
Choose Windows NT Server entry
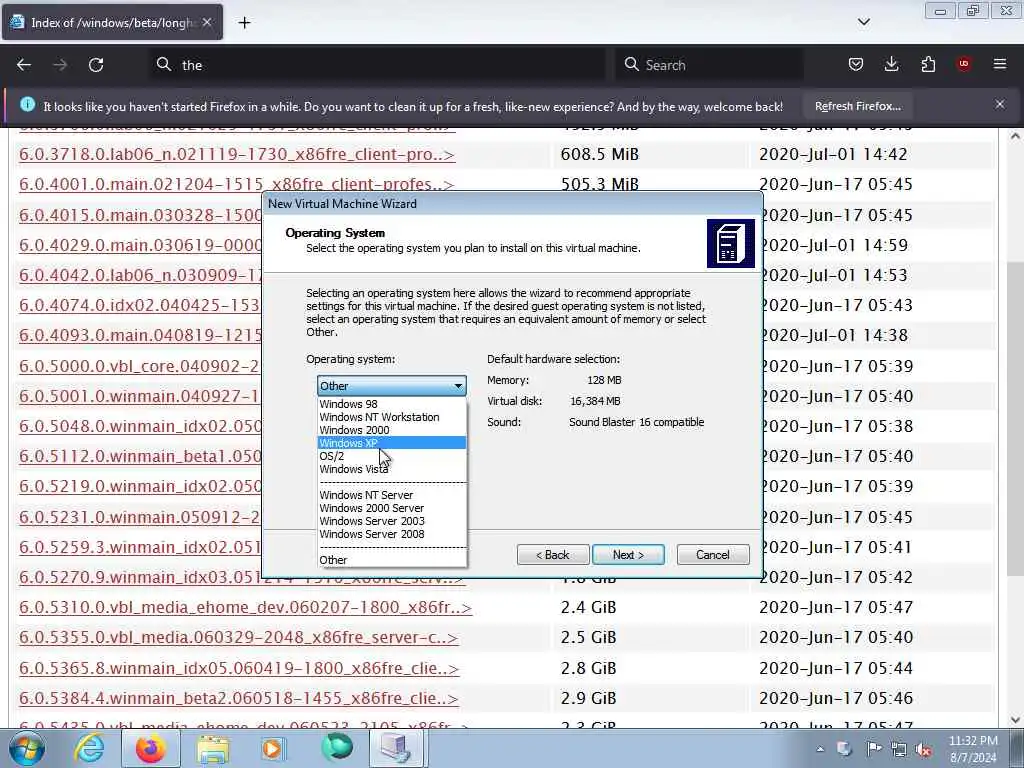392,495
